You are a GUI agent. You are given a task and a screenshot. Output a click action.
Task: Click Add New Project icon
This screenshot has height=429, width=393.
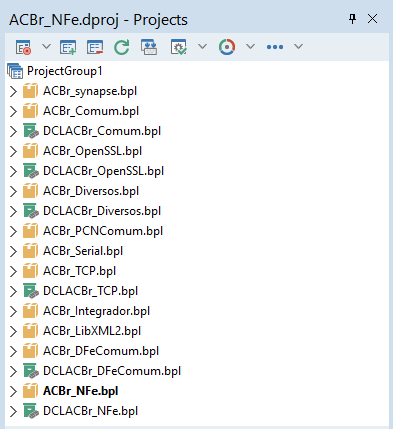pyautogui.click(x=68, y=47)
